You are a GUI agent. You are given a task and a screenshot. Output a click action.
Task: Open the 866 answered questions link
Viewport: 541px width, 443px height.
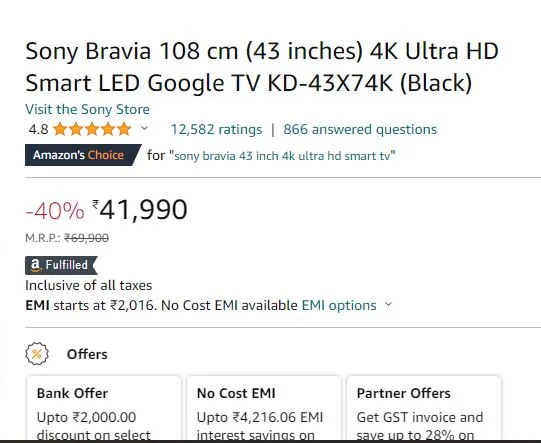click(360, 129)
